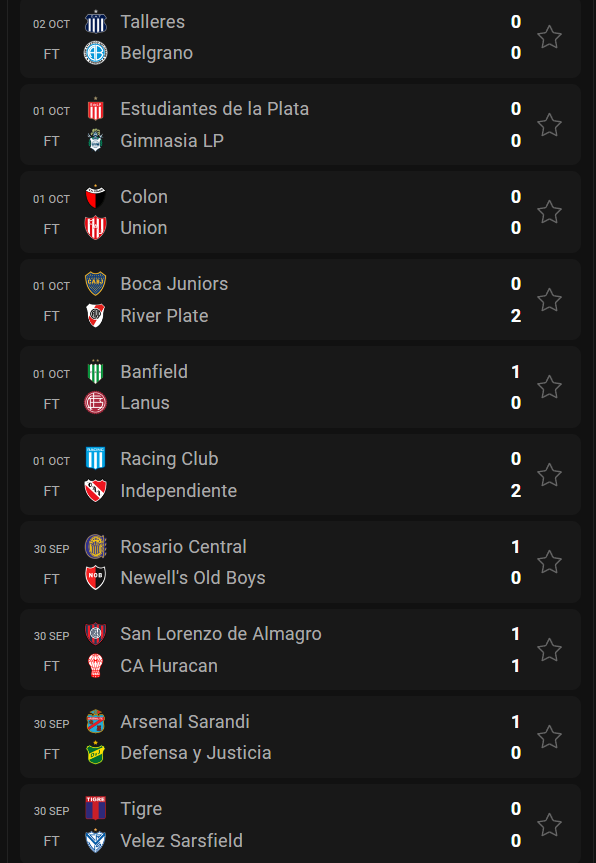This screenshot has width=596, height=863.
Task: Click the Velez Sarsfield crest
Action: tap(95, 841)
